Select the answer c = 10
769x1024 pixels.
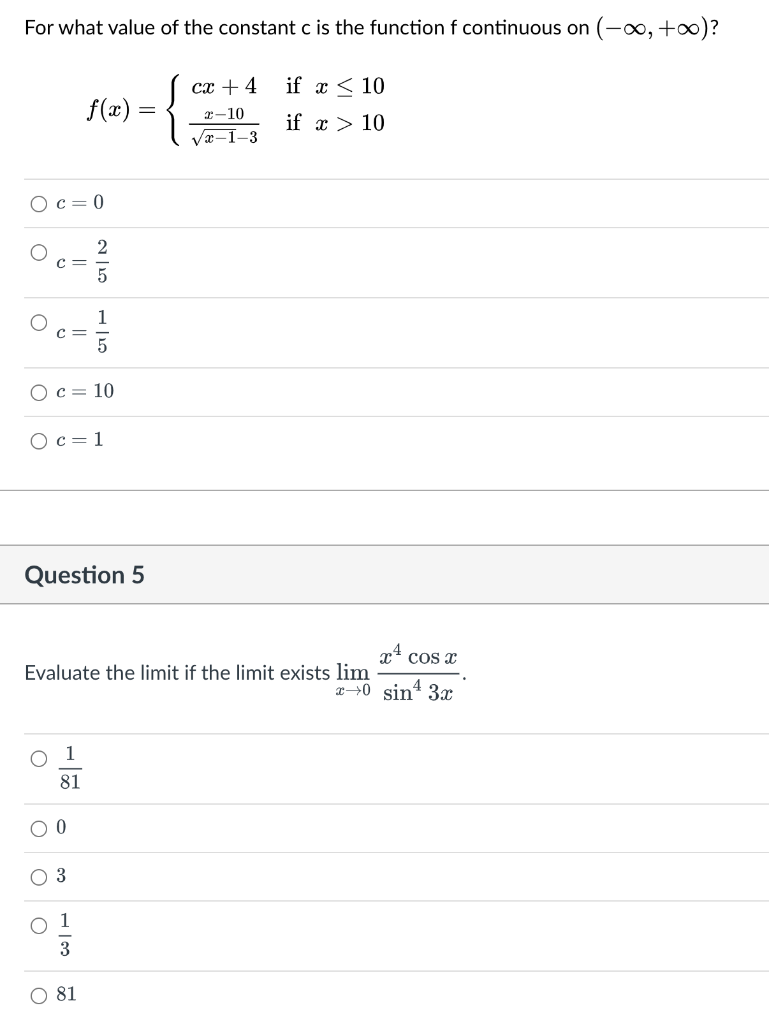pyautogui.click(x=37, y=392)
